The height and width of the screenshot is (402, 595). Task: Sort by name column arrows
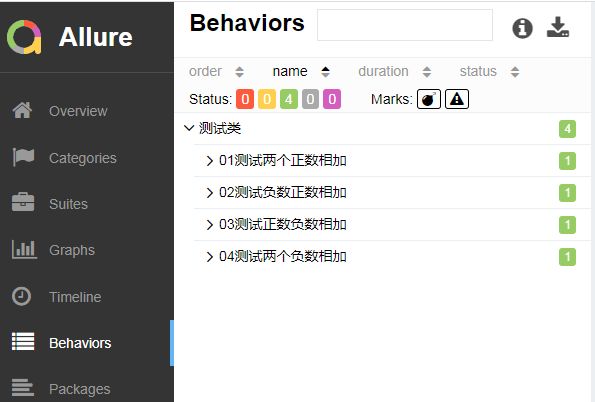[325, 72]
